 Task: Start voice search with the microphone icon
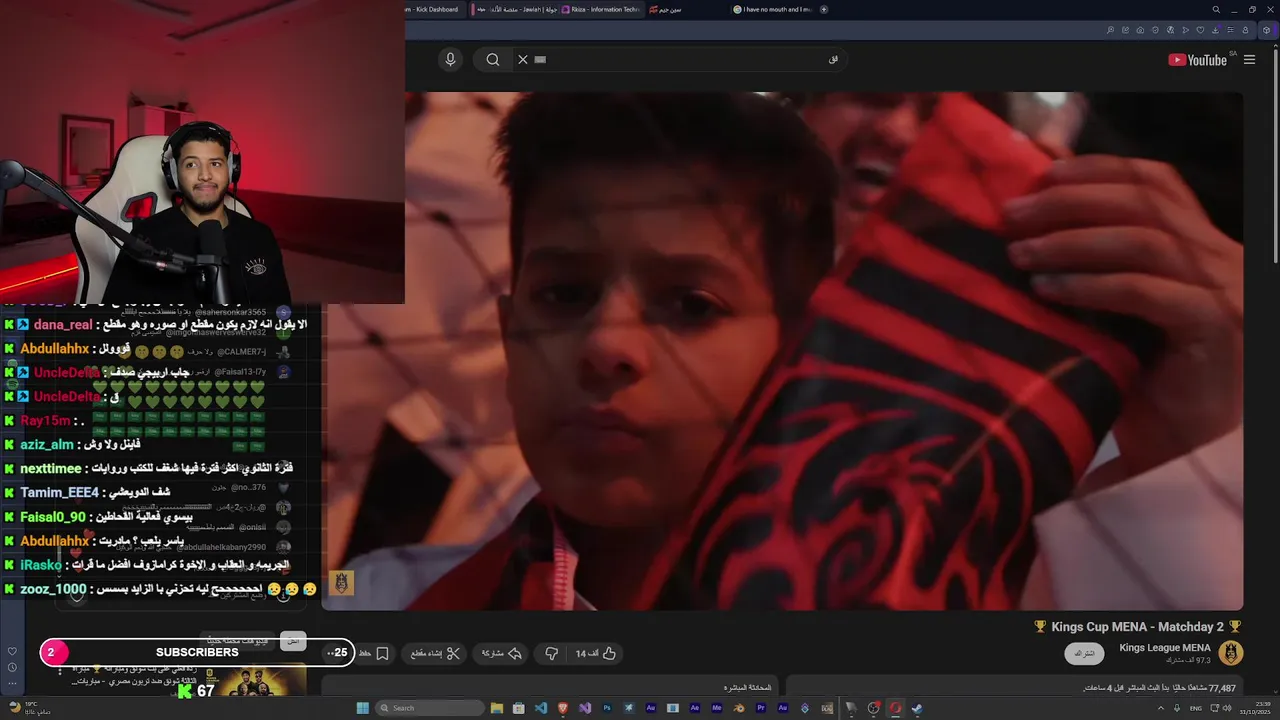(x=450, y=59)
